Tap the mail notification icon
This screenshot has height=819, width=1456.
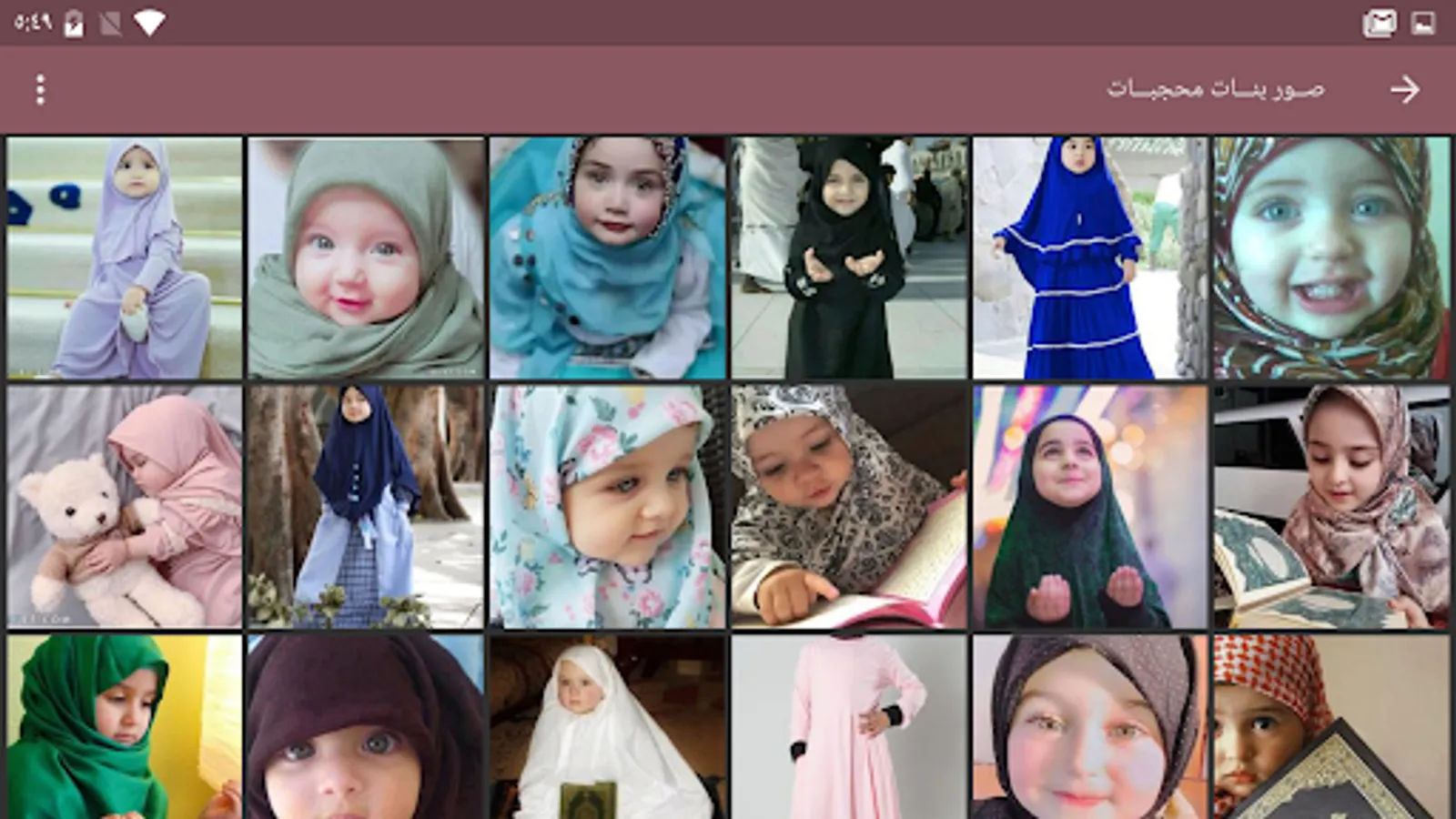tap(1380, 23)
